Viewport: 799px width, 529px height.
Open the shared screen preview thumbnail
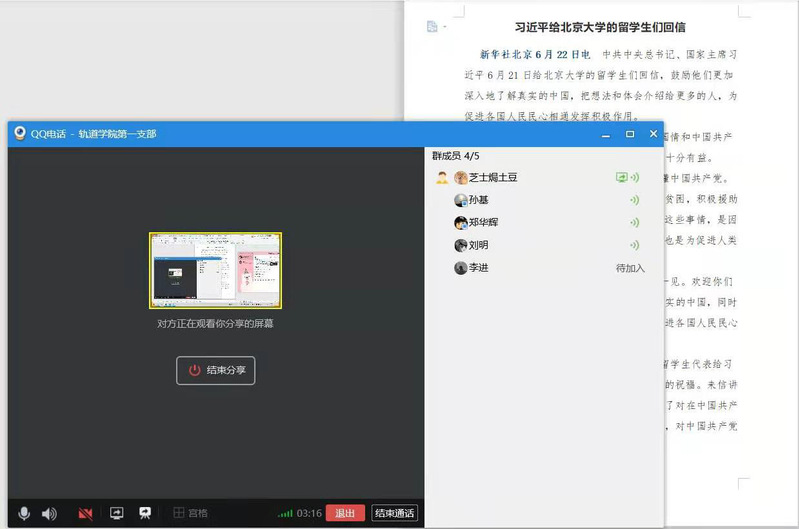click(x=216, y=270)
